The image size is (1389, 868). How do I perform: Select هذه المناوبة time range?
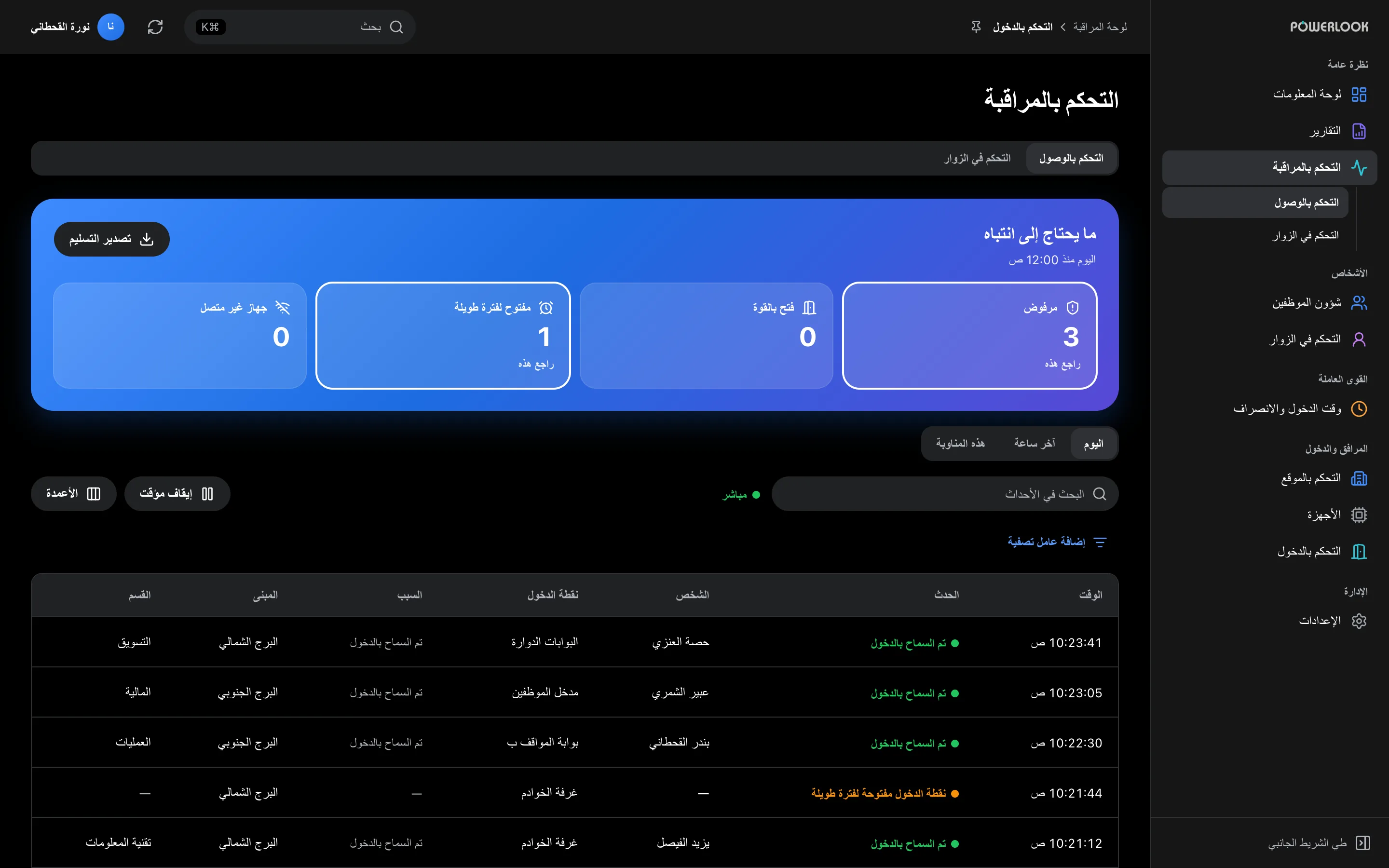[x=960, y=443]
